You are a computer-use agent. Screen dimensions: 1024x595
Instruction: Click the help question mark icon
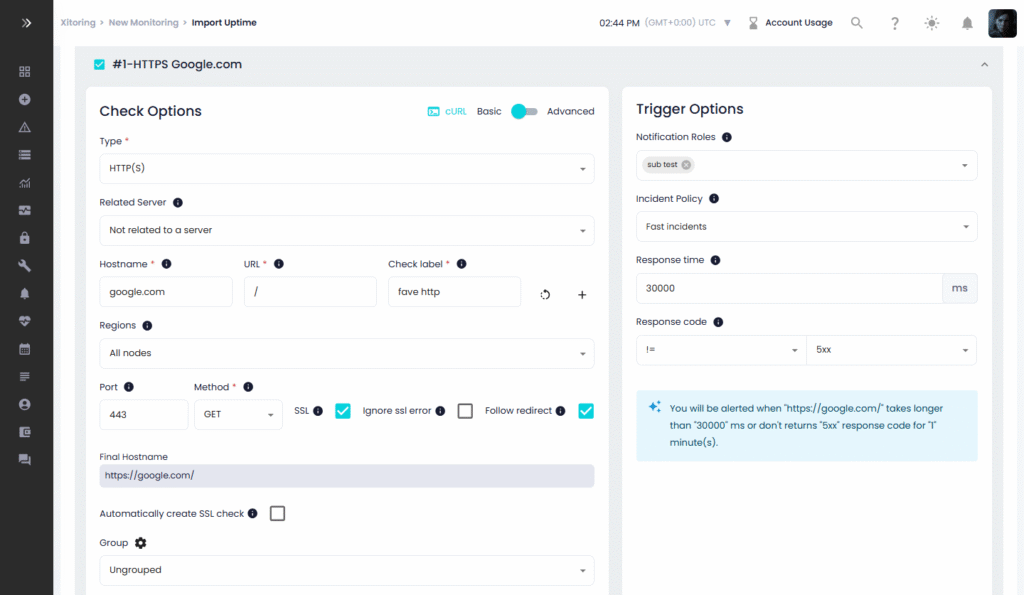895,23
